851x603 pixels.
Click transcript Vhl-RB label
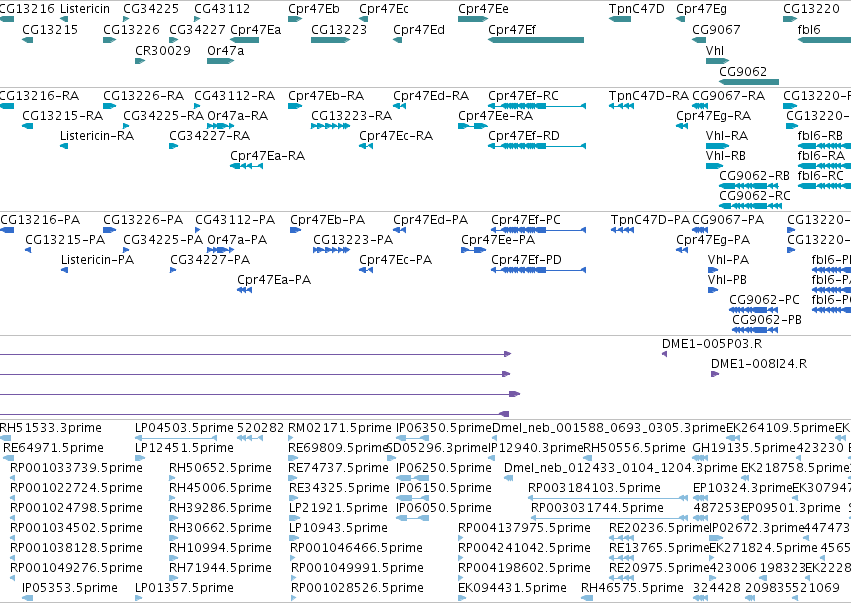point(726,156)
